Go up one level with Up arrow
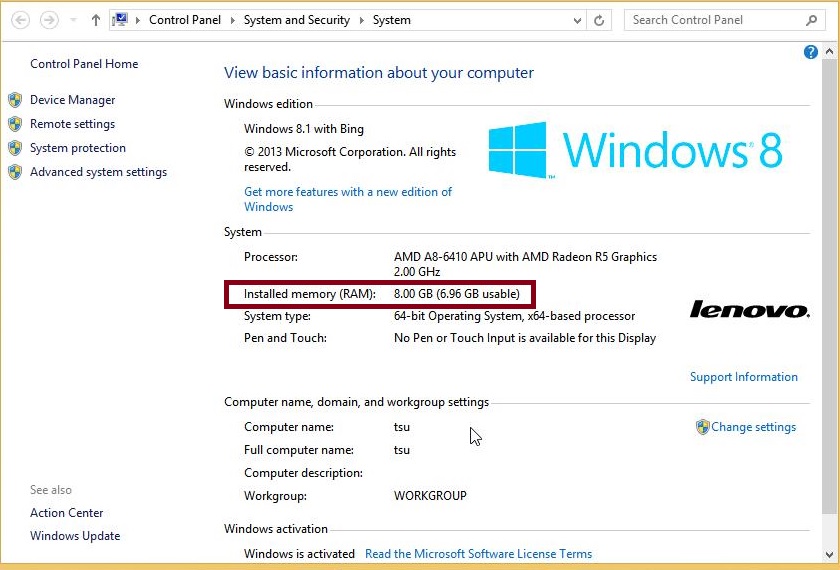This screenshot has height=570, width=840. 96,20
